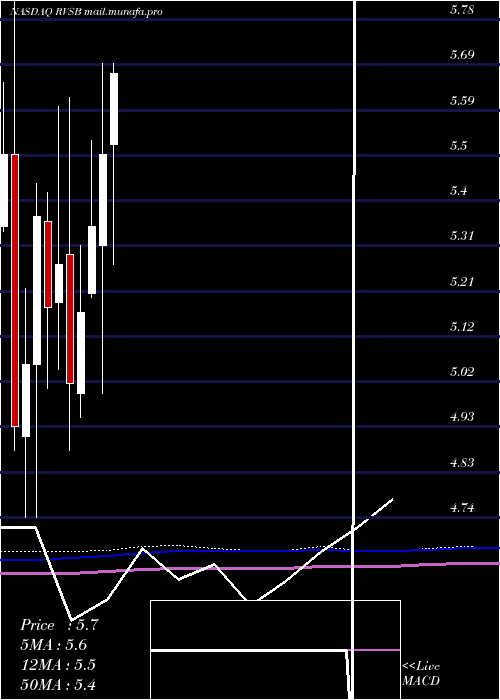Click the 5.12 price axis label
This screenshot has height=700, width=500.
pos(462,327)
